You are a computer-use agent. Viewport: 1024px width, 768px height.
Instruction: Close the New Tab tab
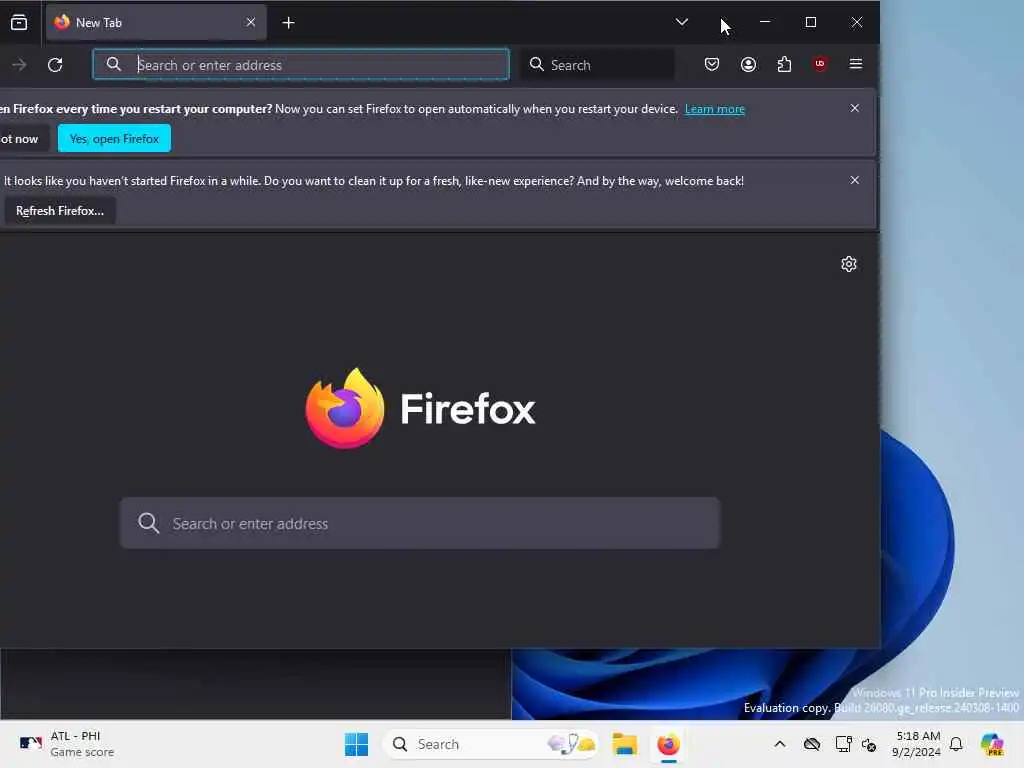(x=251, y=23)
